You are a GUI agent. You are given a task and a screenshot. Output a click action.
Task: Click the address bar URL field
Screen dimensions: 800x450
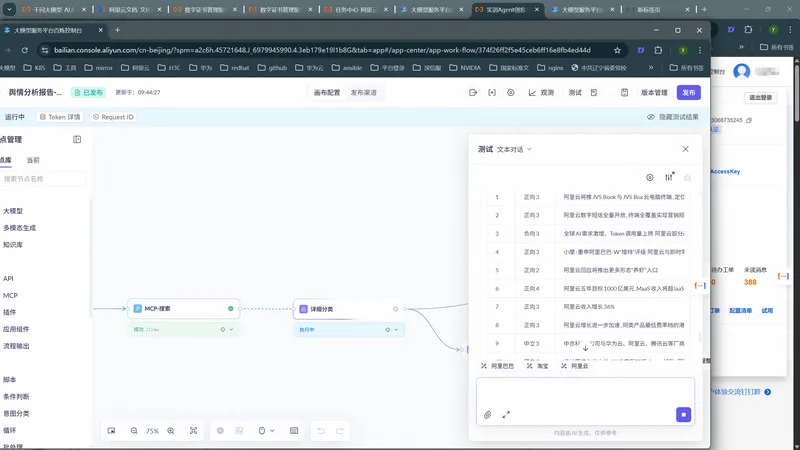322,50
